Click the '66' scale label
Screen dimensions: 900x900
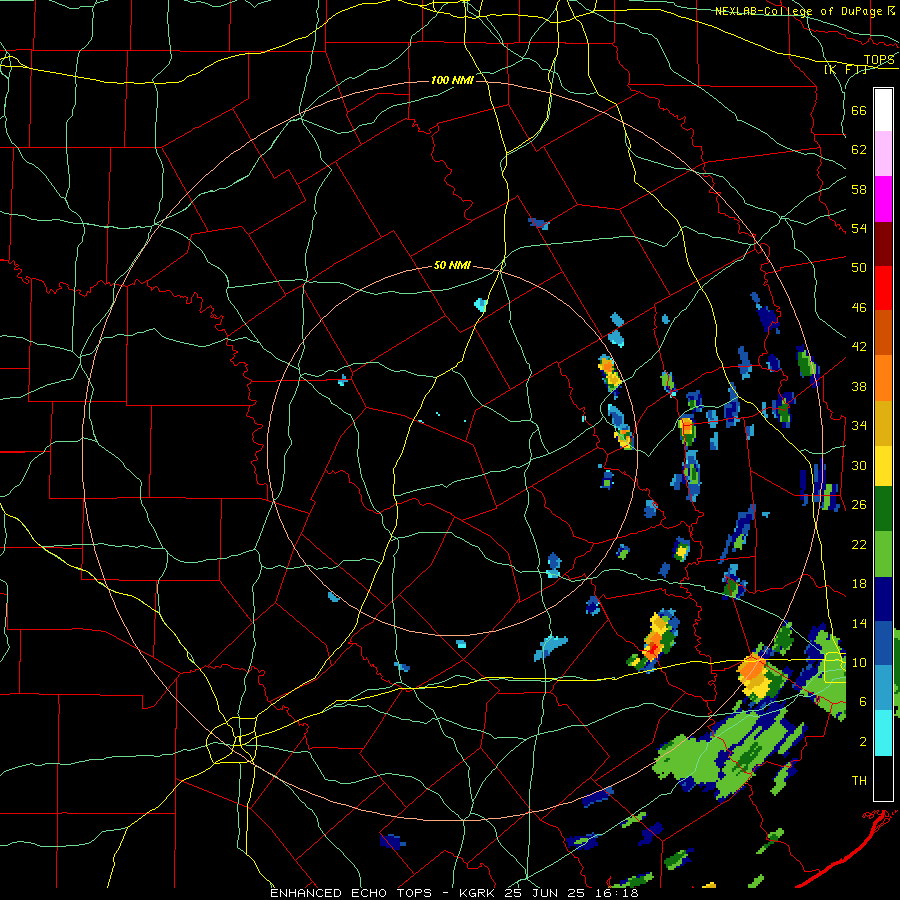tap(859, 111)
